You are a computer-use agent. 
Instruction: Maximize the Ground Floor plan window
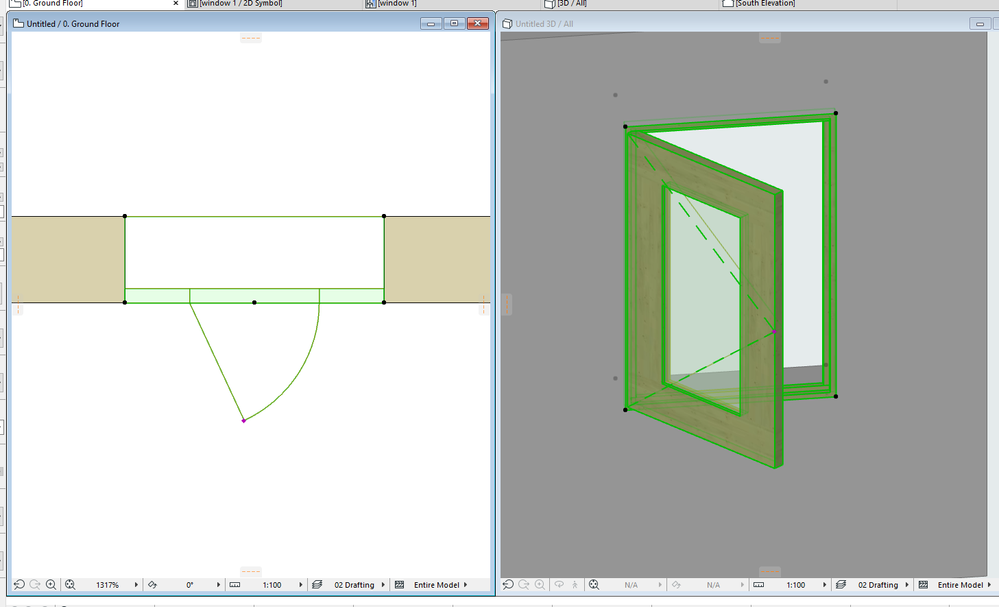[454, 24]
